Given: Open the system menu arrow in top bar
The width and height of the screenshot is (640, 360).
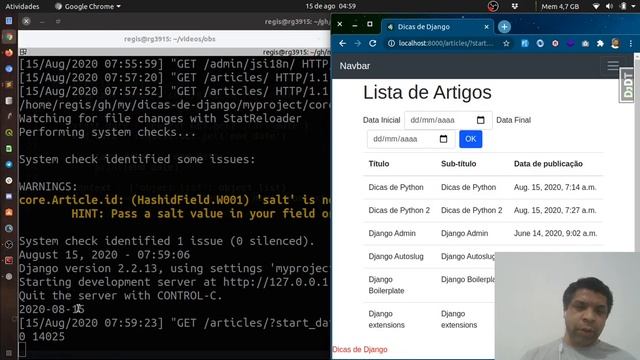Looking at the screenshot, I should pos(633,7).
